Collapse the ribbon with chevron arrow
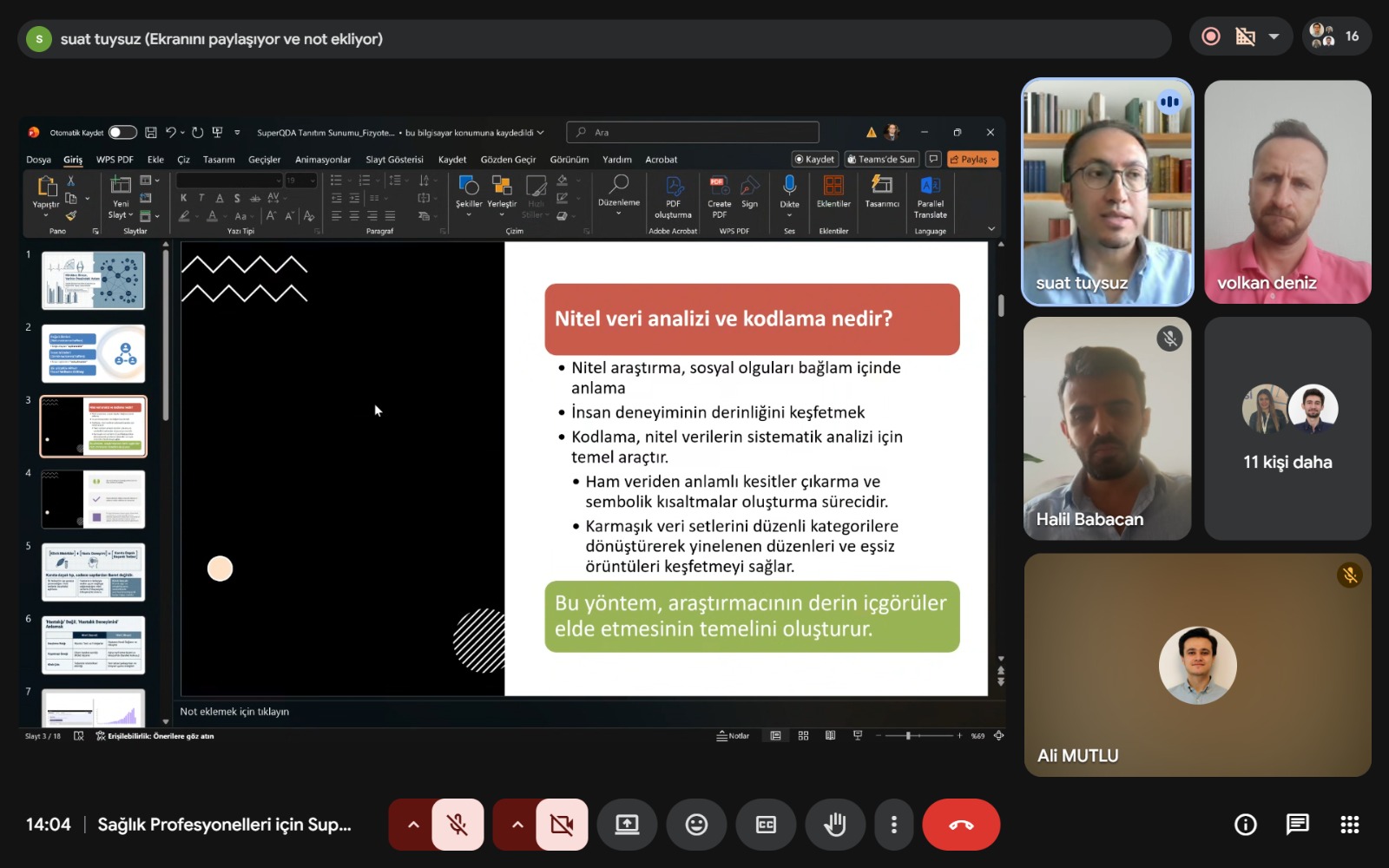The height and width of the screenshot is (868, 1389). point(991,229)
